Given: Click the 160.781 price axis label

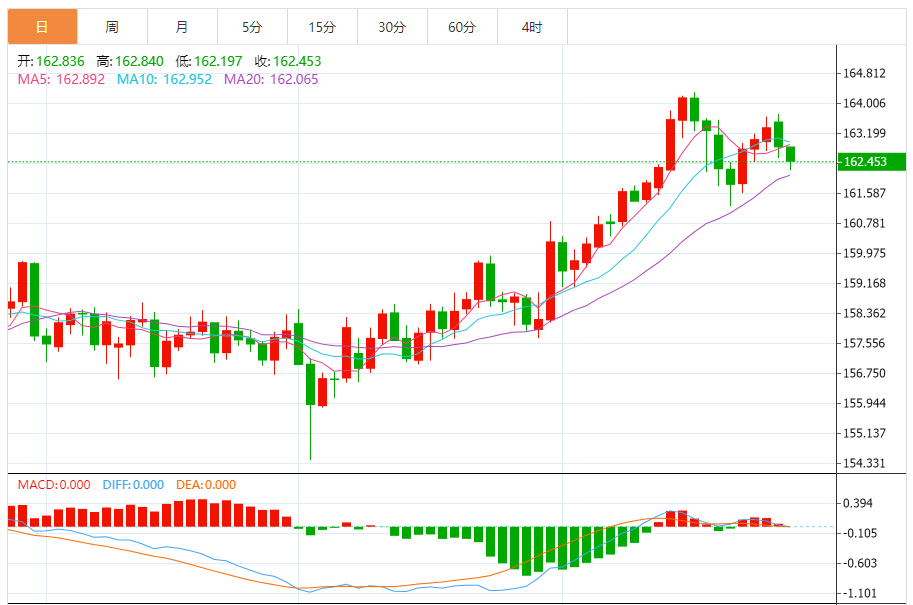Looking at the screenshot, I should [864, 224].
